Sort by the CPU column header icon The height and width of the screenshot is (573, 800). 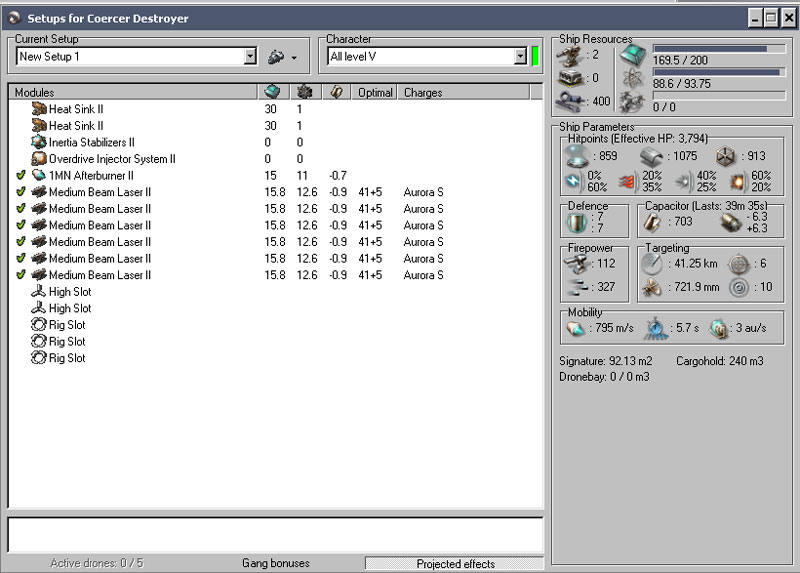272,92
